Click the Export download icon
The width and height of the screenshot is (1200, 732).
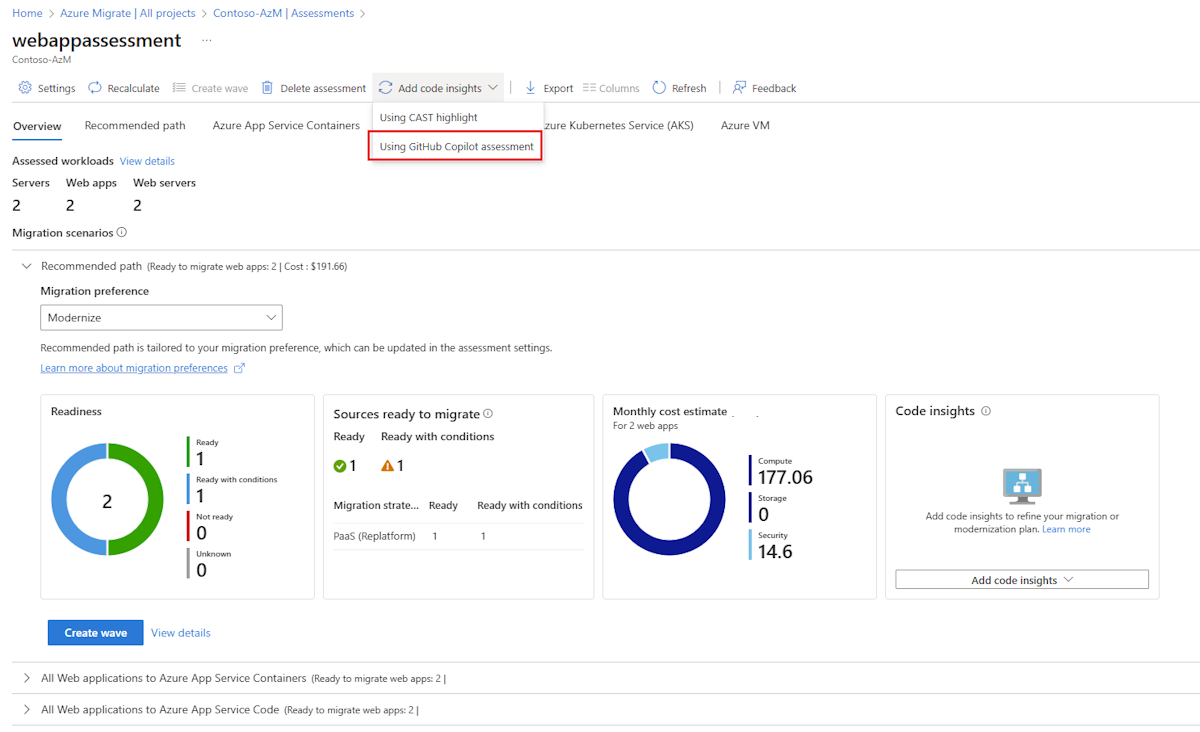531,88
